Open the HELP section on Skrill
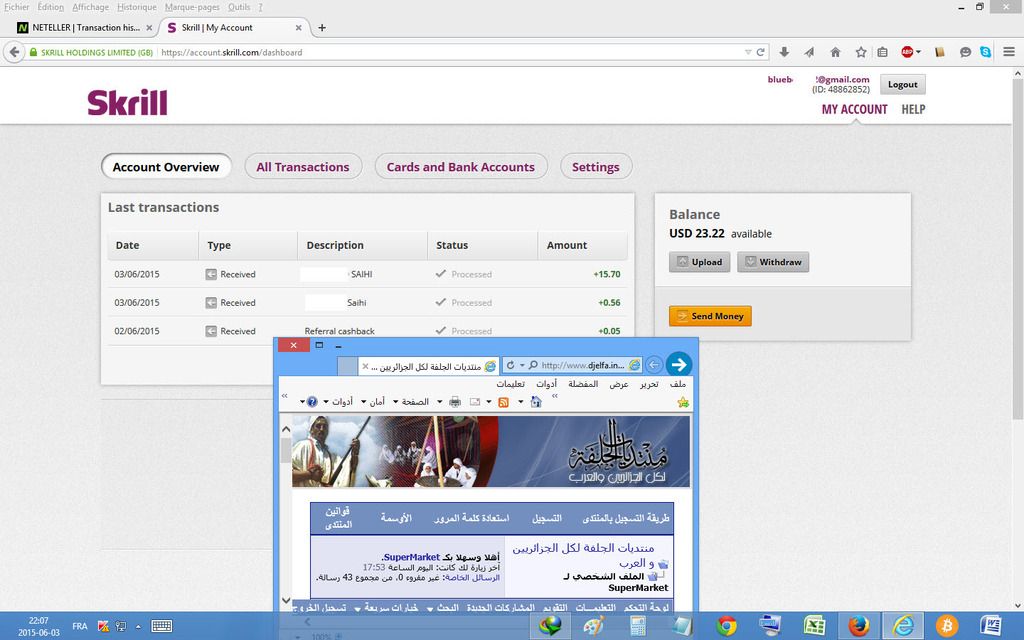Viewport: 1024px width, 640px height. (x=913, y=109)
